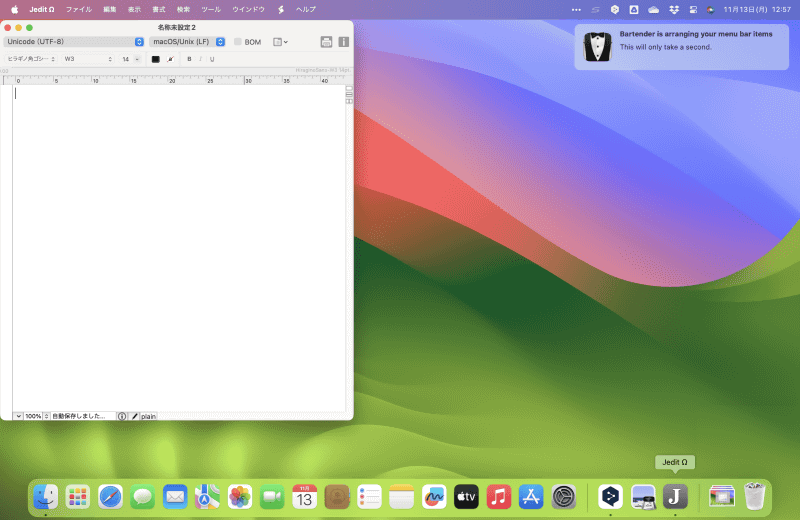Screen dimensions: 800x520
Task: Open Mail from the Dock
Action: (x=175, y=497)
